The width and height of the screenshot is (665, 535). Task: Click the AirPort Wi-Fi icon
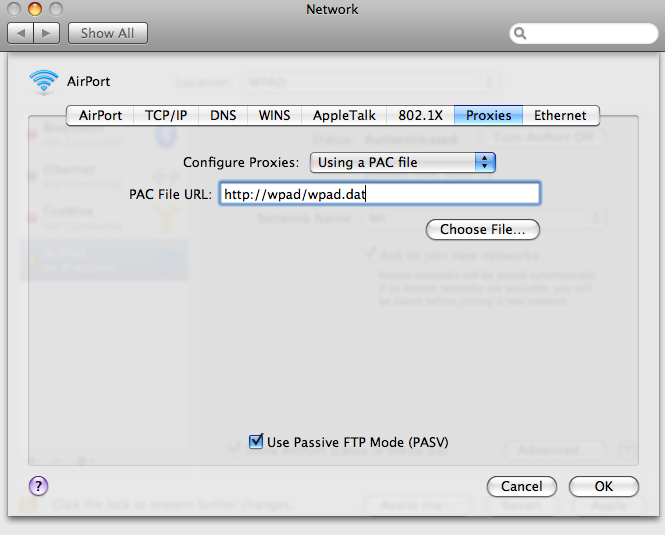tap(44, 81)
